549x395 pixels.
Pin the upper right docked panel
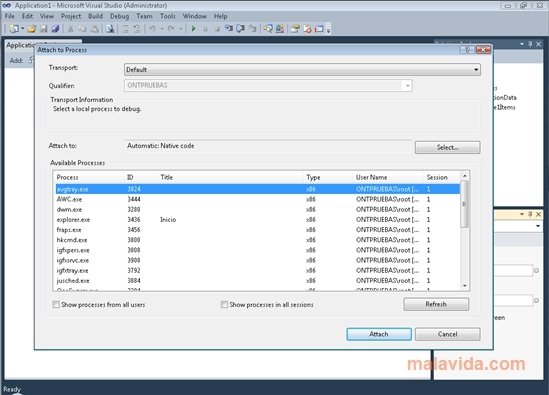coord(530,44)
